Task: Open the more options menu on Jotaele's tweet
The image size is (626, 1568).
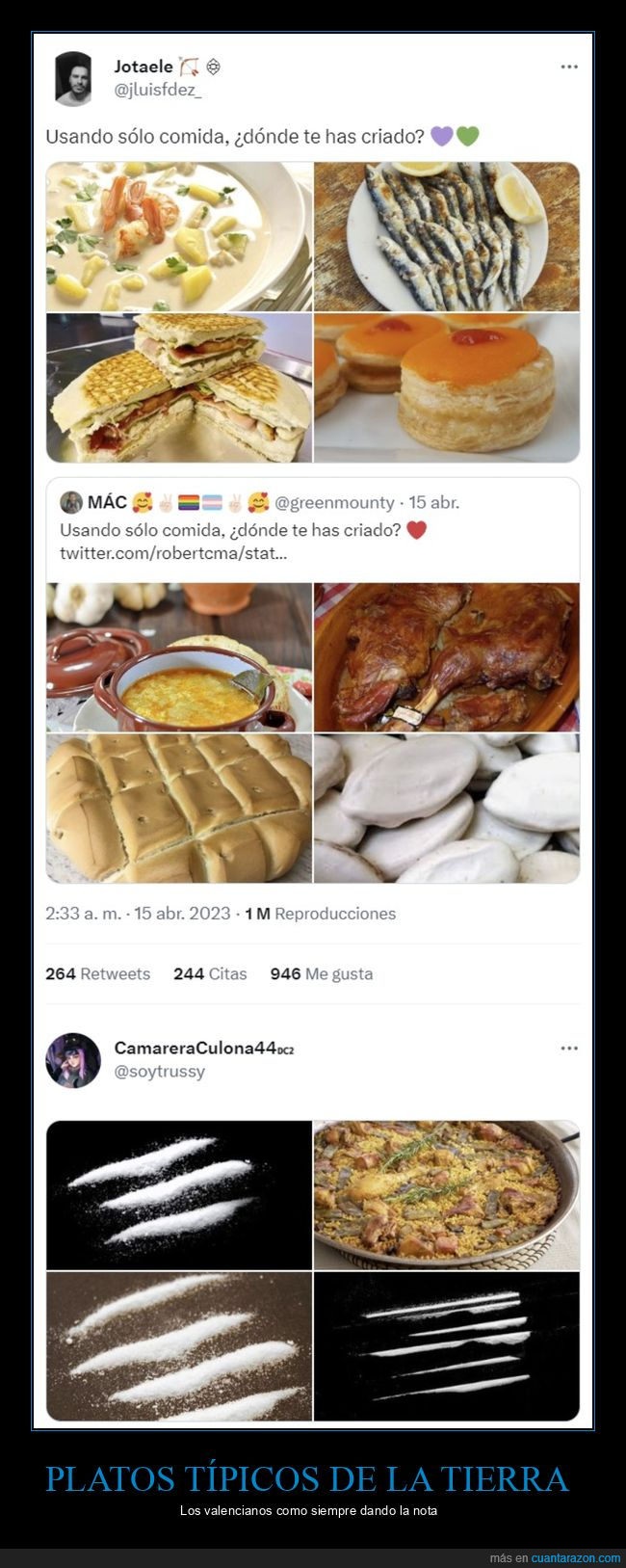Action: 569,66
